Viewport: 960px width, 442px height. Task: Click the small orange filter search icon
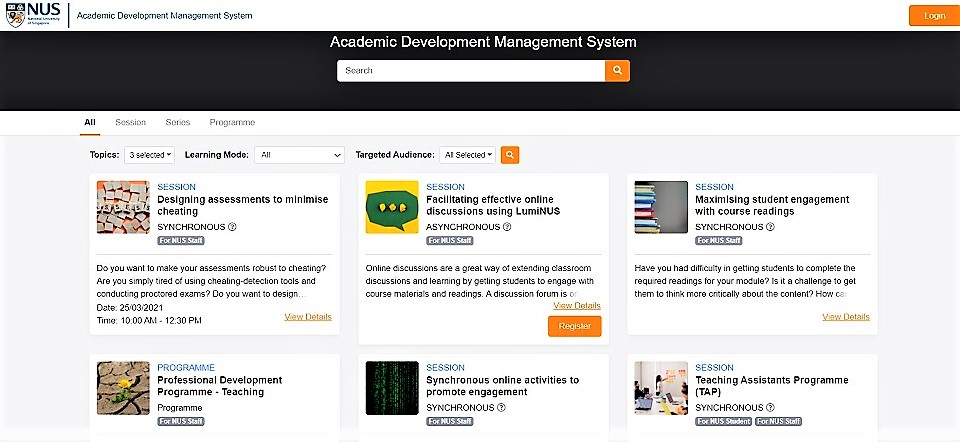pyautogui.click(x=510, y=155)
